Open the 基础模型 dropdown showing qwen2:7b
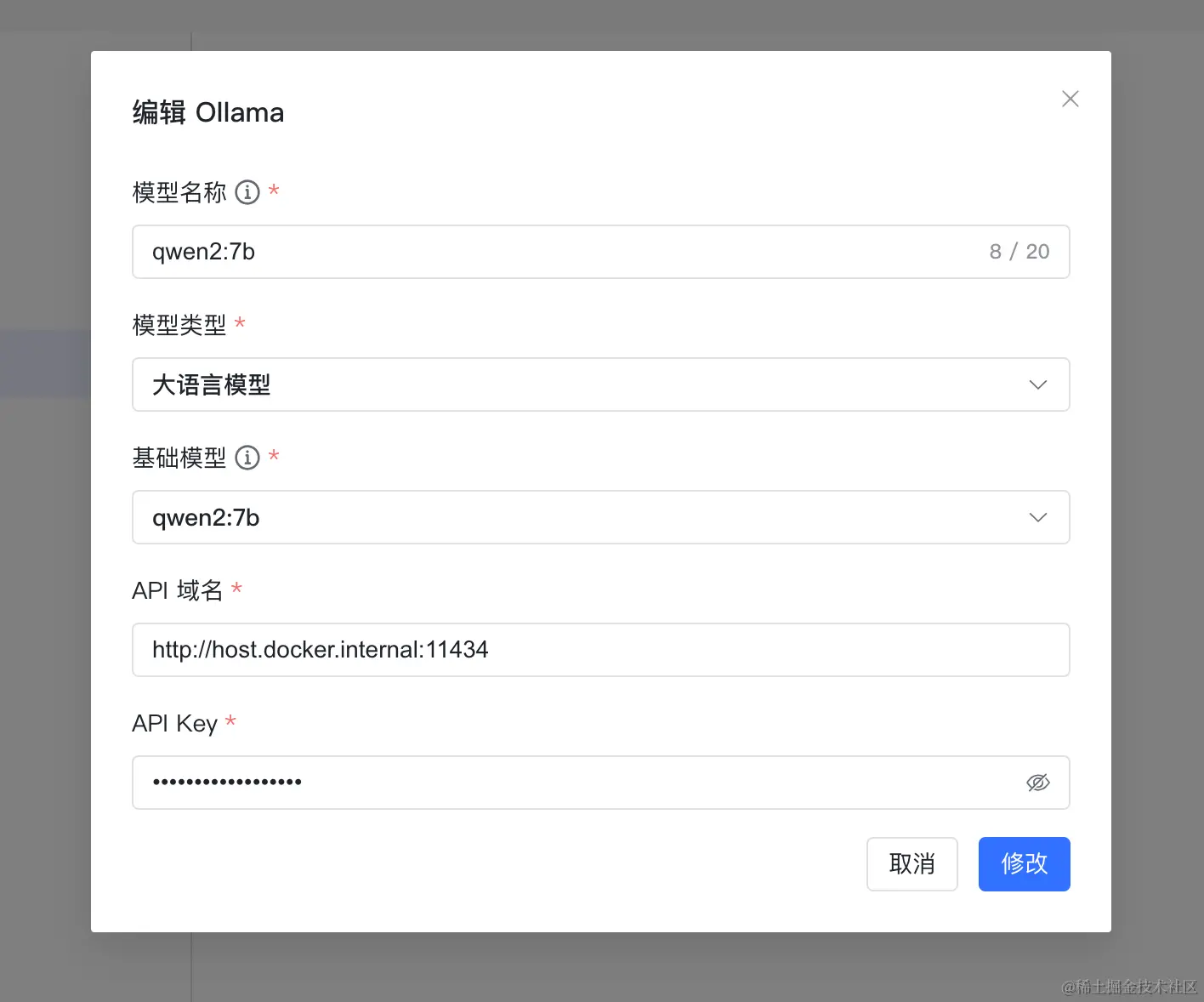The width and height of the screenshot is (1204, 1002). point(601,517)
